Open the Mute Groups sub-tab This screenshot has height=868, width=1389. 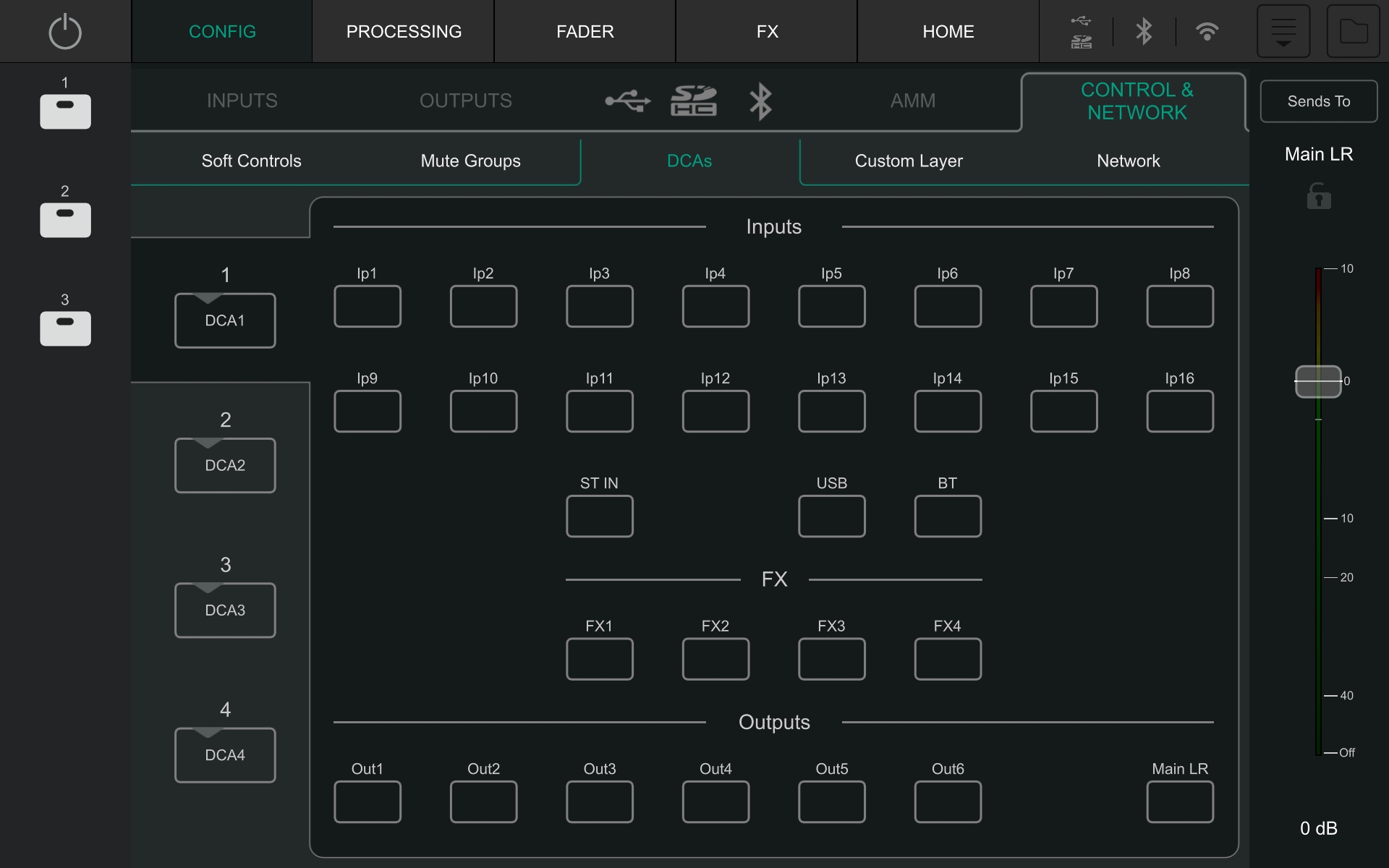coord(470,161)
